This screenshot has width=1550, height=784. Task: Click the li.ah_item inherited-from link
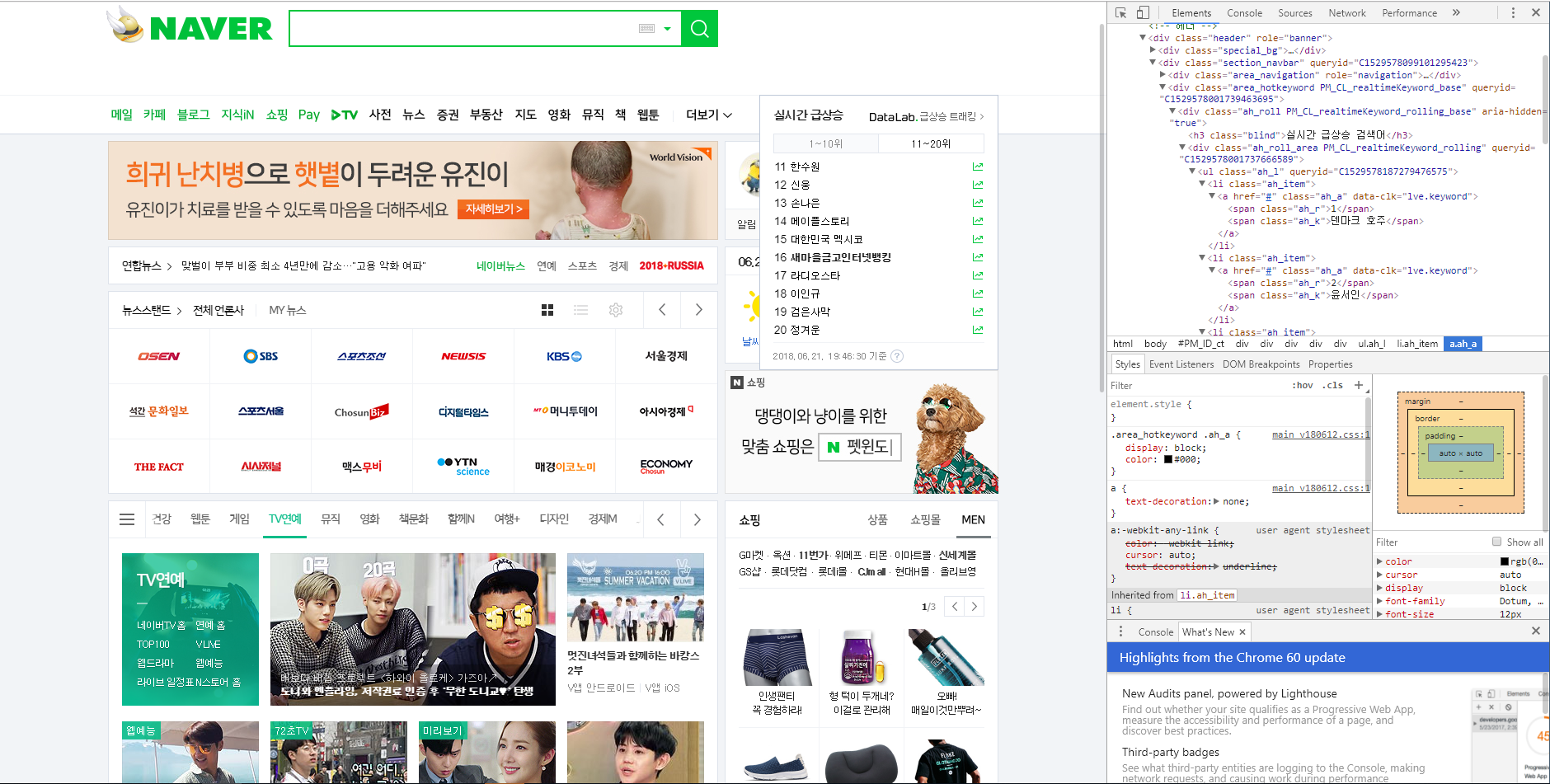coord(1207,595)
